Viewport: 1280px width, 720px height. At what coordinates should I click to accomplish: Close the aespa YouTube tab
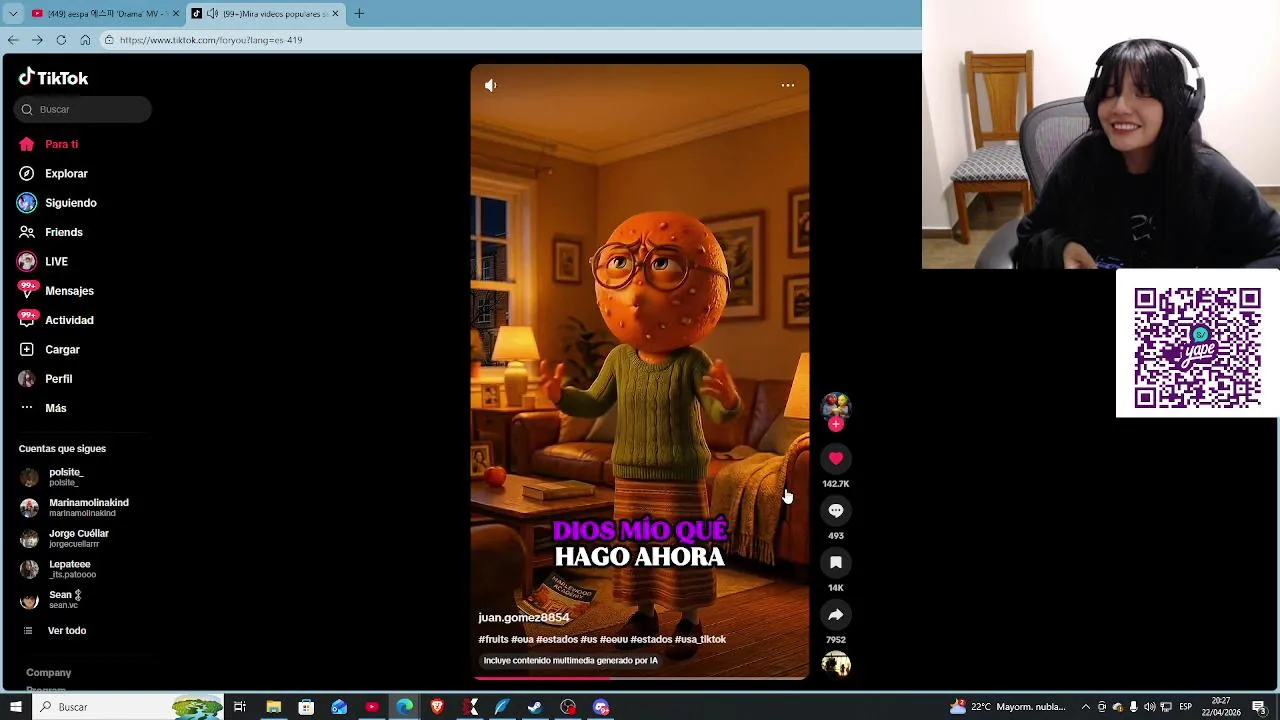click(x=176, y=14)
